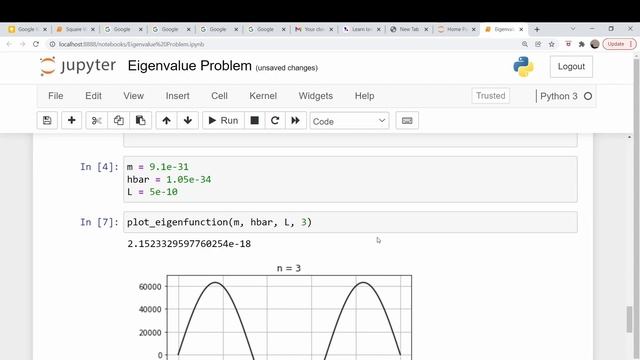This screenshot has width=640, height=360.
Task: Switch to the Gmail tab
Action: coord(314,29)
